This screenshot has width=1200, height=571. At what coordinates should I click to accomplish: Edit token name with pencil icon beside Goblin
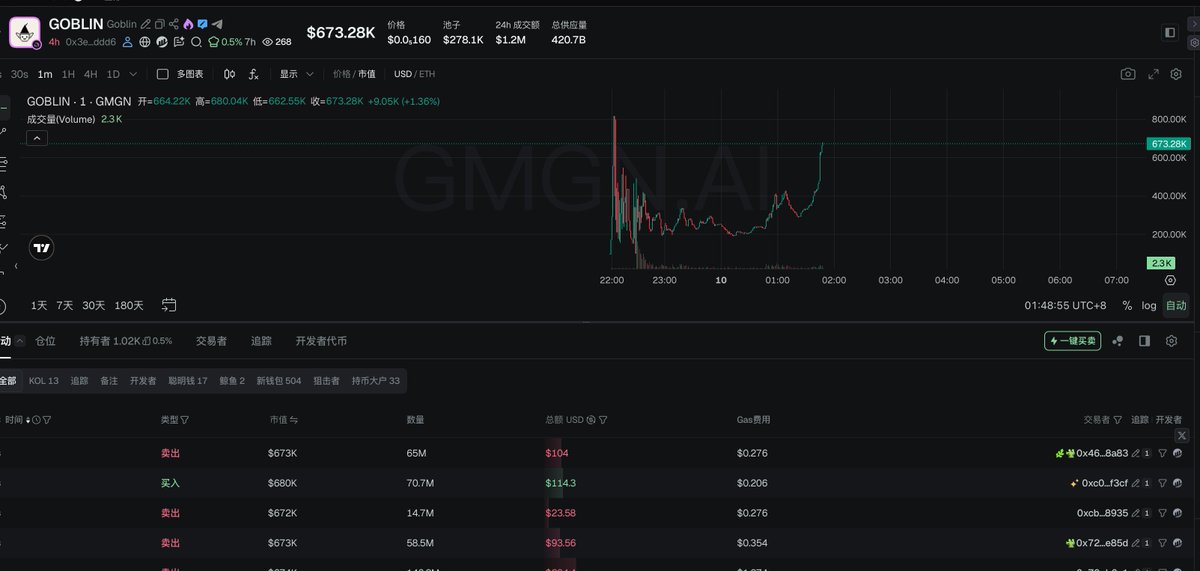(145, 24)
